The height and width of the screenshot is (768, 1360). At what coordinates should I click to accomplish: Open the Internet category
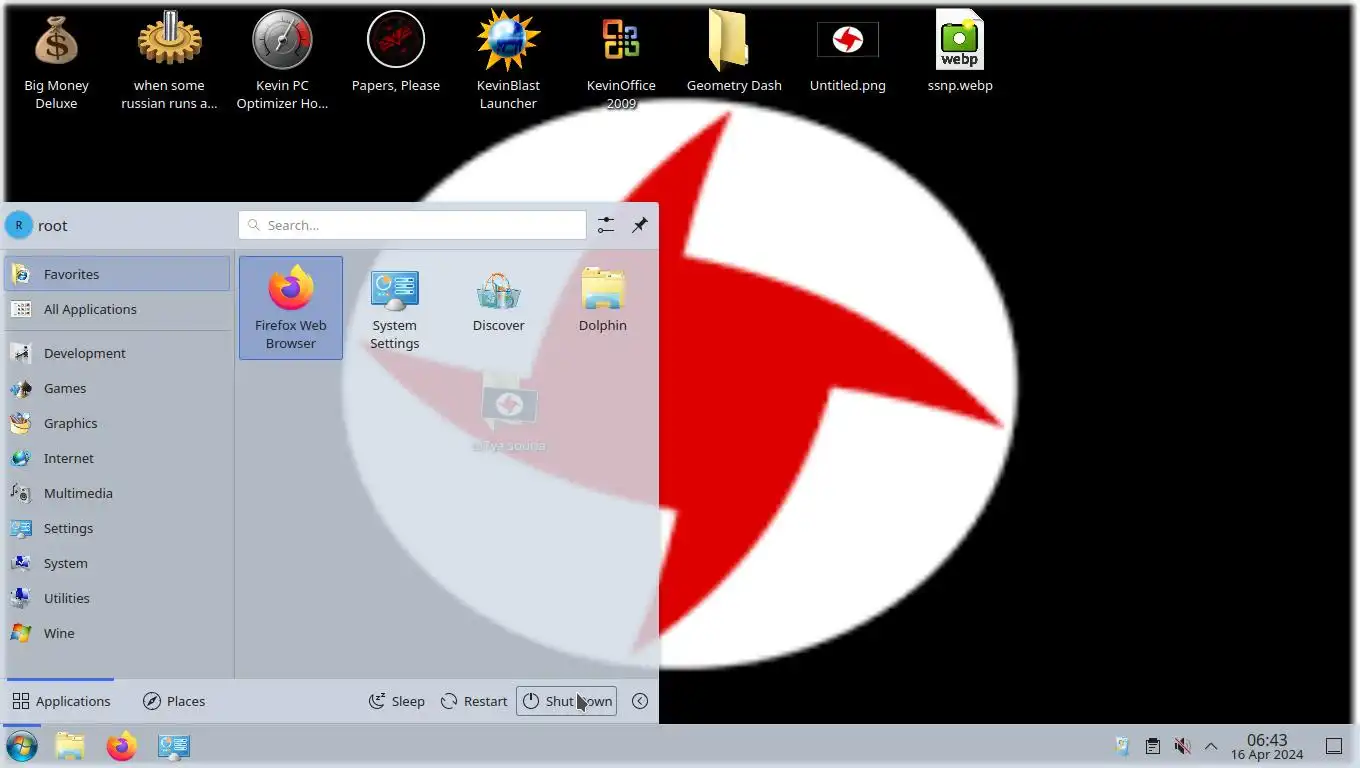click(x=118, y=458)
